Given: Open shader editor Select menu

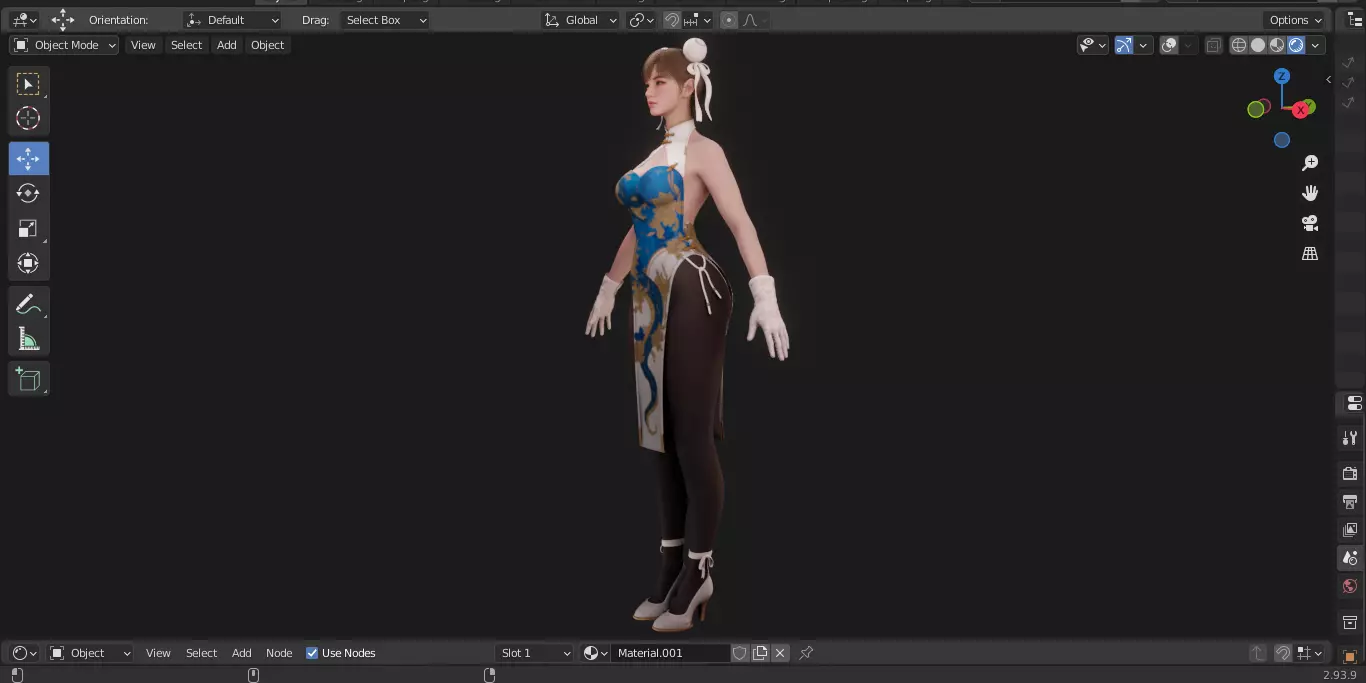Looking at the screenshot, I should click(201, 653).
